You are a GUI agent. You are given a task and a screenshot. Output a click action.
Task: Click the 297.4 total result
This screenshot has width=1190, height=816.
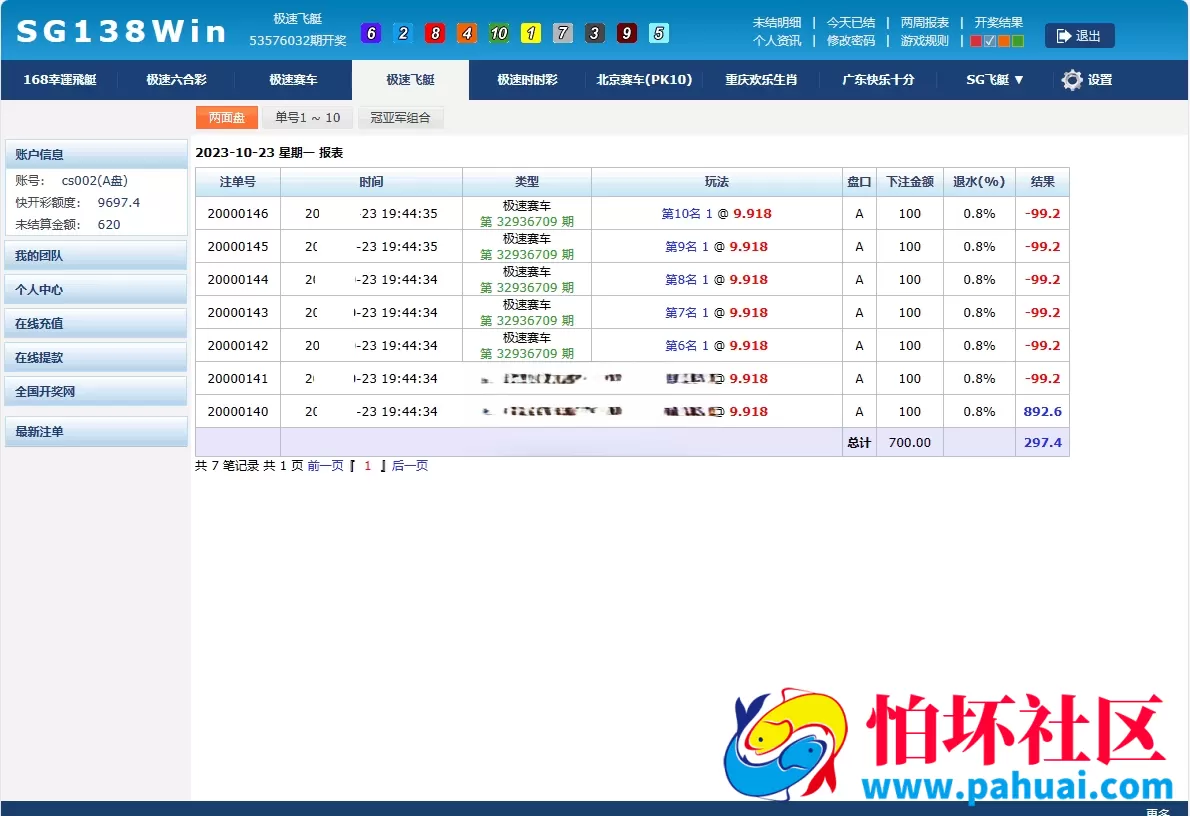(1042, 443)
